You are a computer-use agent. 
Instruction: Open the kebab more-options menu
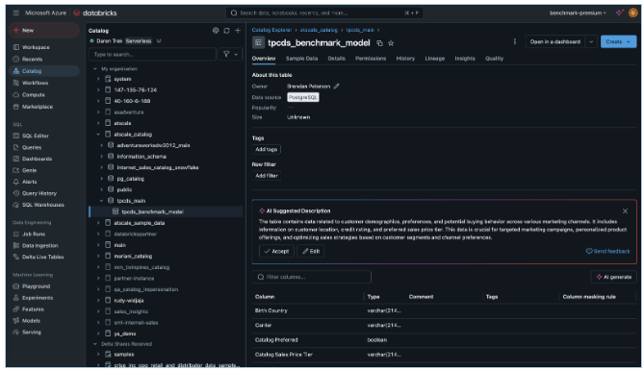pyautogui.click(x=515, y=41)
